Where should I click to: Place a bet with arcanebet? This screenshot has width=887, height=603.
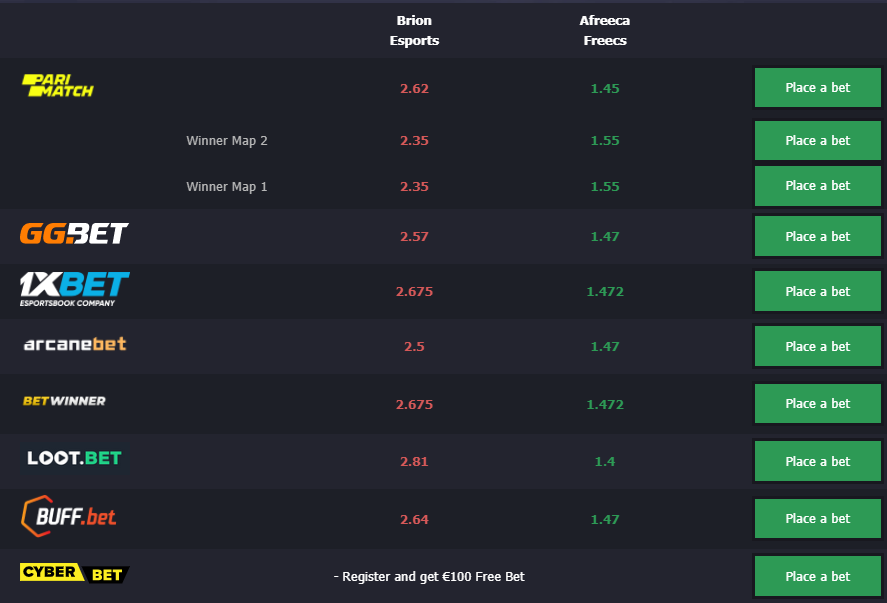pyautogui.click(x=817, y=346)
